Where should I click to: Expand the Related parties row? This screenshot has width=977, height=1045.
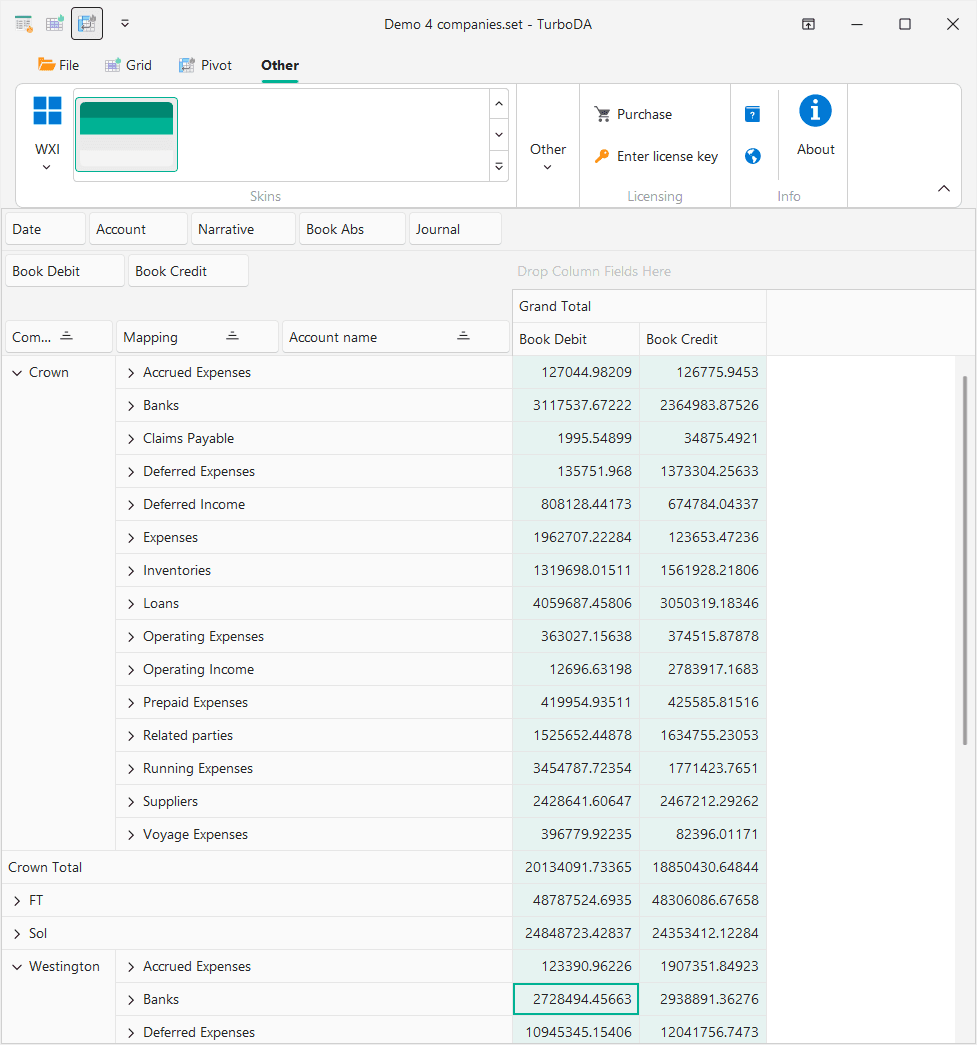click(131, 736)
